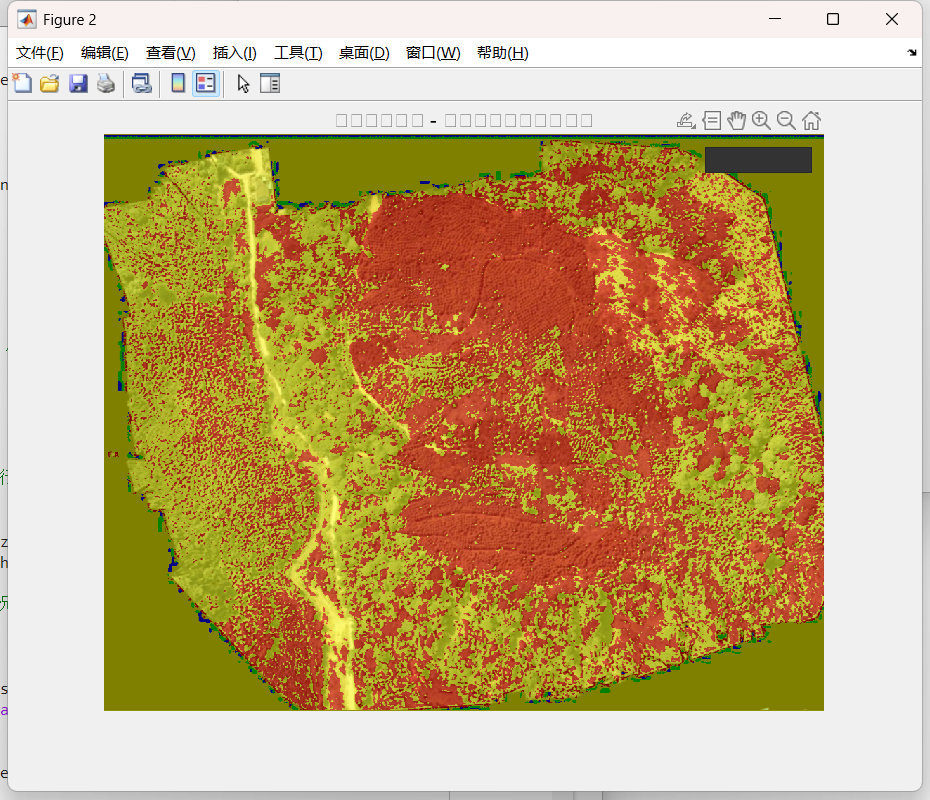Click the Export axes icon above plot
The image size is (930, 800).
(686, 121)
